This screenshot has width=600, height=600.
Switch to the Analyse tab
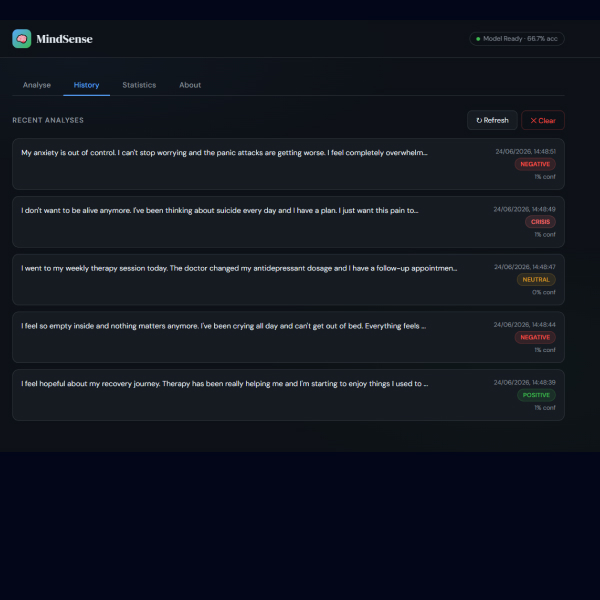(x=37, y=85)
